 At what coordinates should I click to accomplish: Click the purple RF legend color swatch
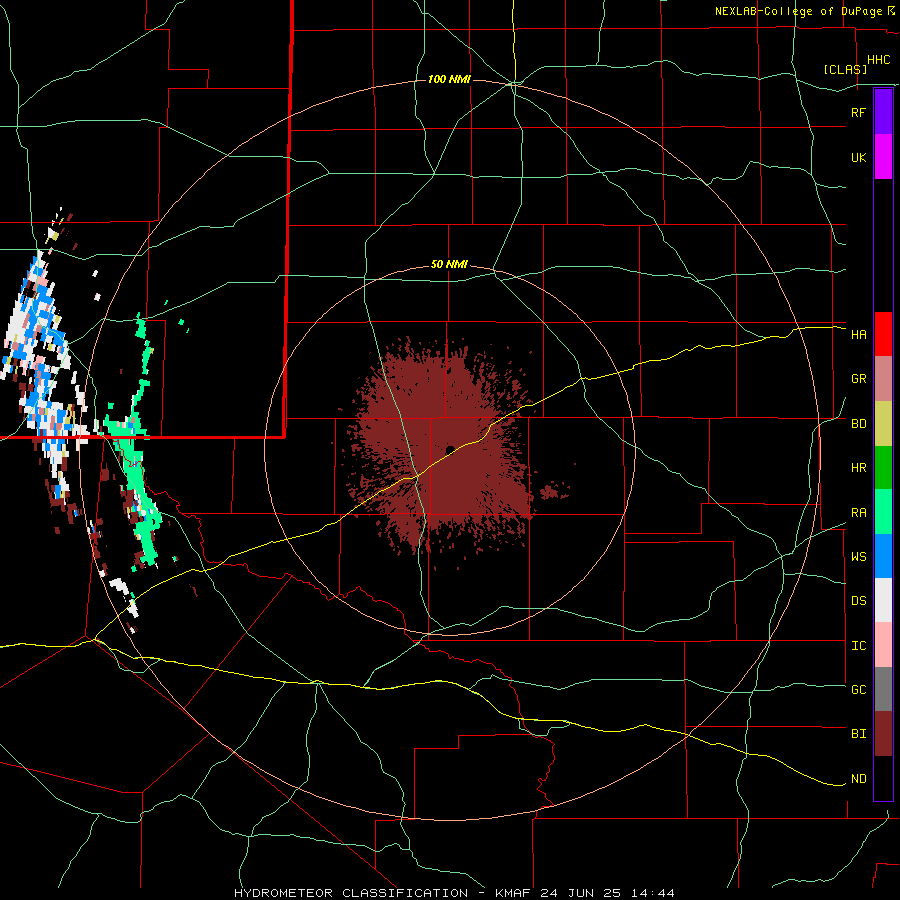(883, 112)
